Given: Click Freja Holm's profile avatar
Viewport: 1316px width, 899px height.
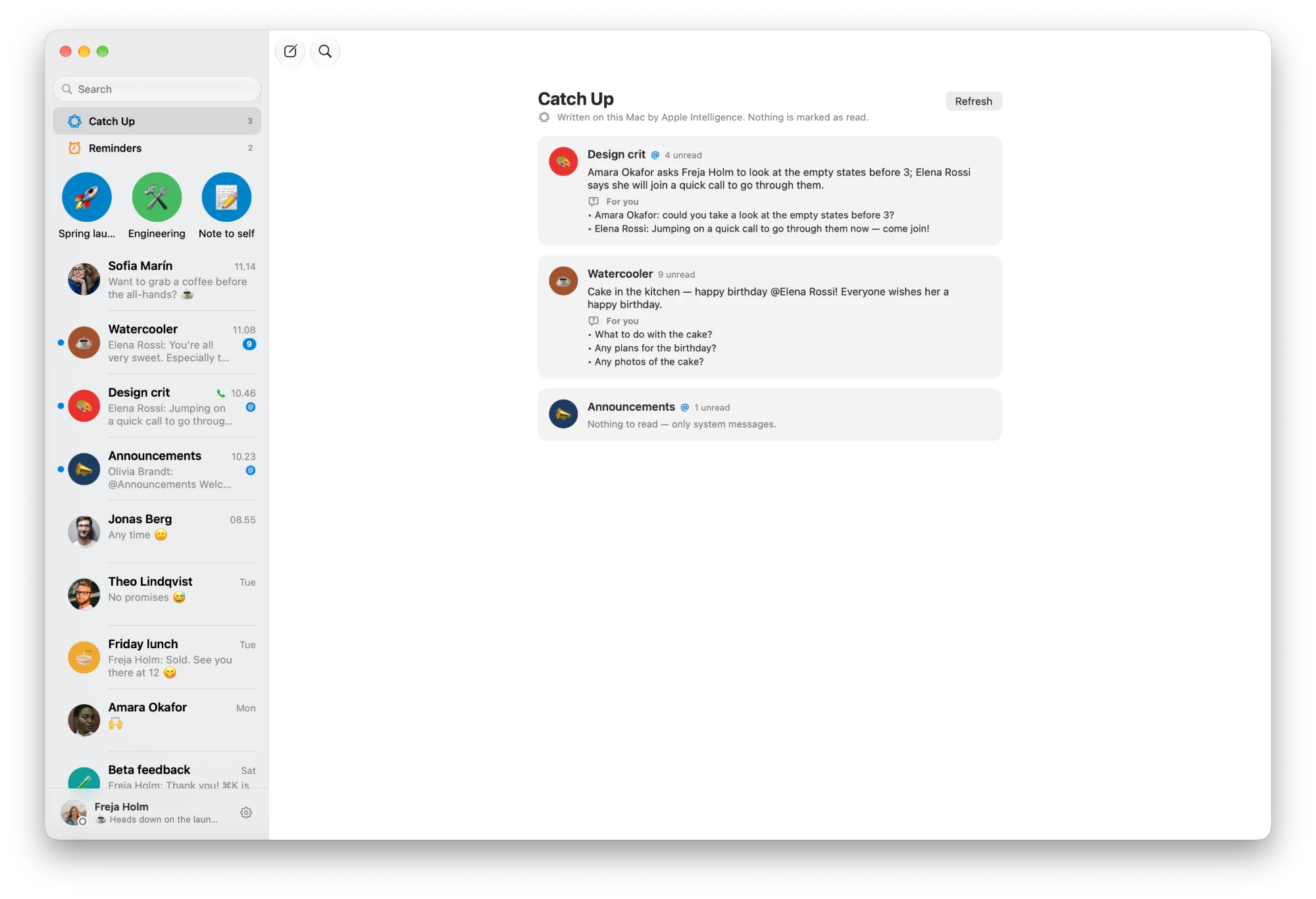Looking at the screenshot, I should tap(74, 813).
